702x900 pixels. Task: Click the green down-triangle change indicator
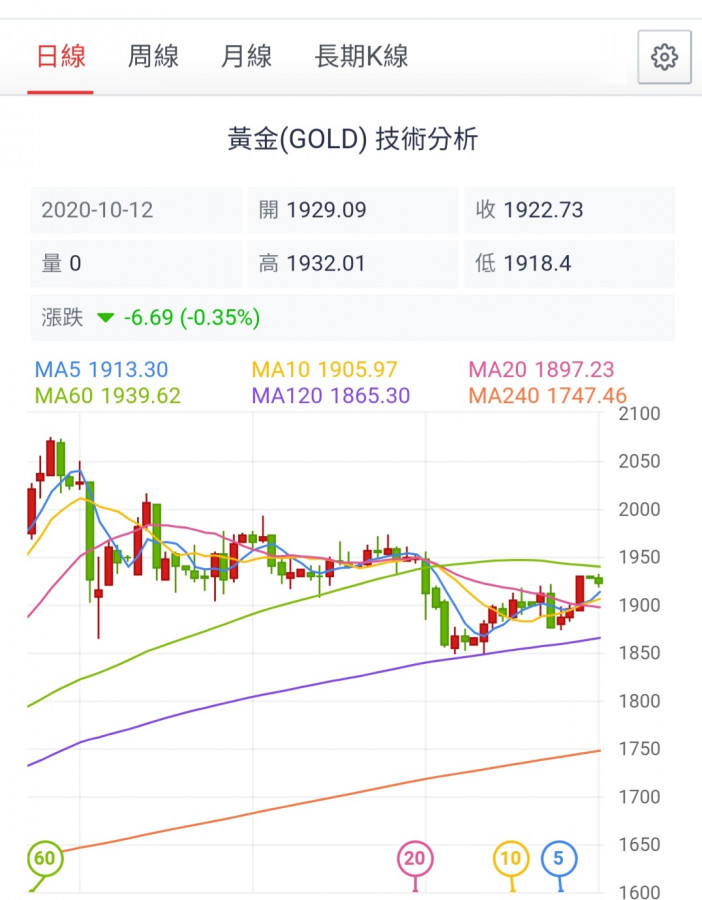(x=106, y=318)
